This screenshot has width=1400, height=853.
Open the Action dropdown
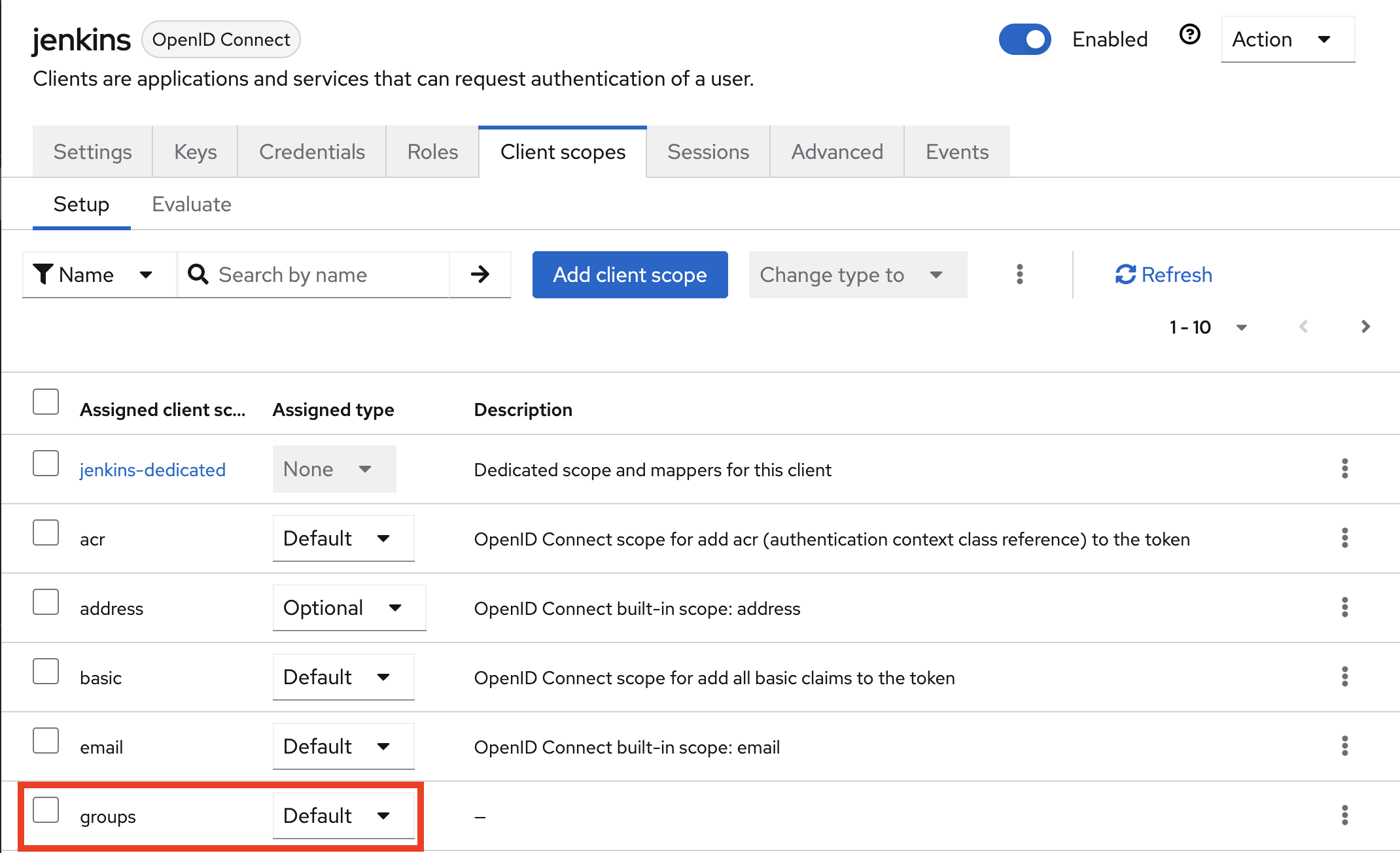pyautogui.click(x=1287, y=39)
